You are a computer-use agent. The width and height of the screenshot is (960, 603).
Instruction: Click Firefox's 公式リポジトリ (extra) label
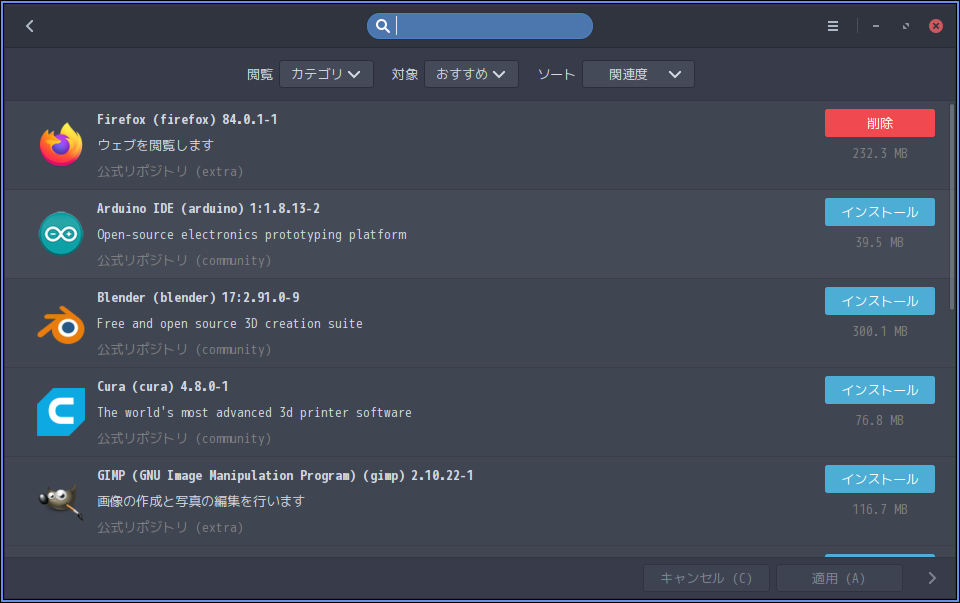(170, 171)
